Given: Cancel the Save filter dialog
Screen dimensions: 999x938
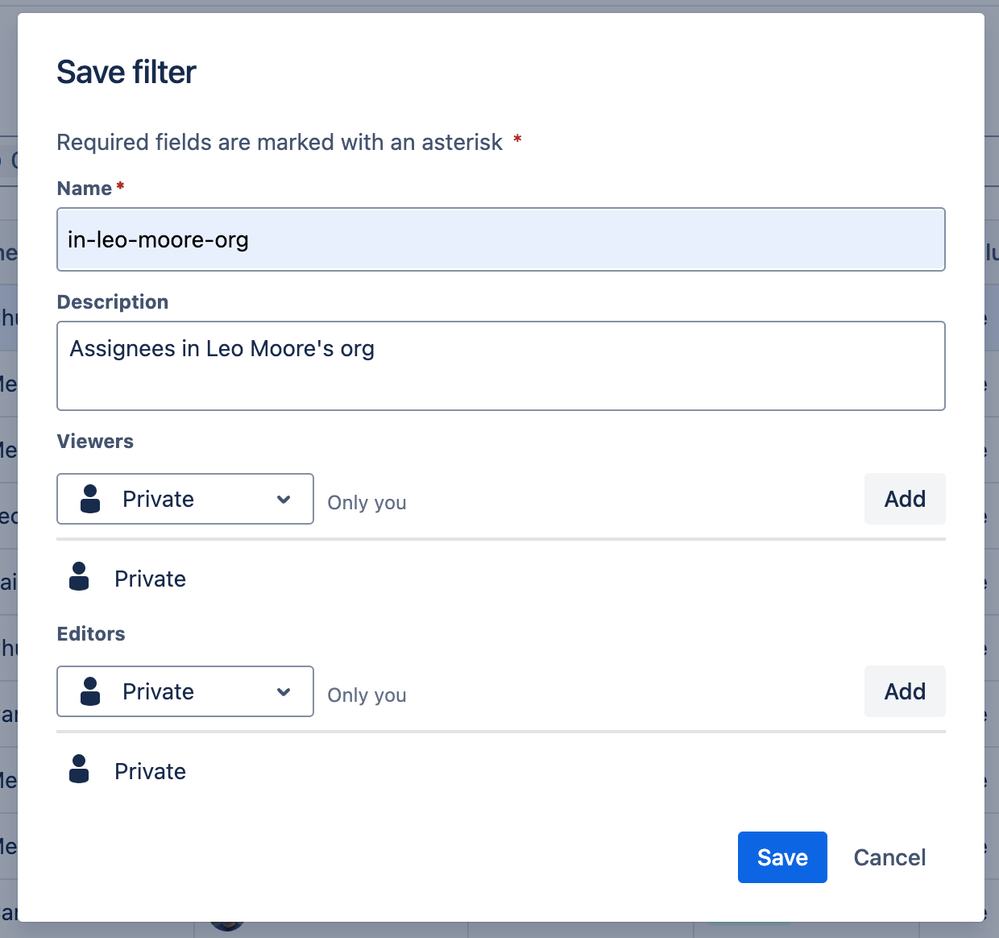Looking at the screenshot, I should coord(889,857).
